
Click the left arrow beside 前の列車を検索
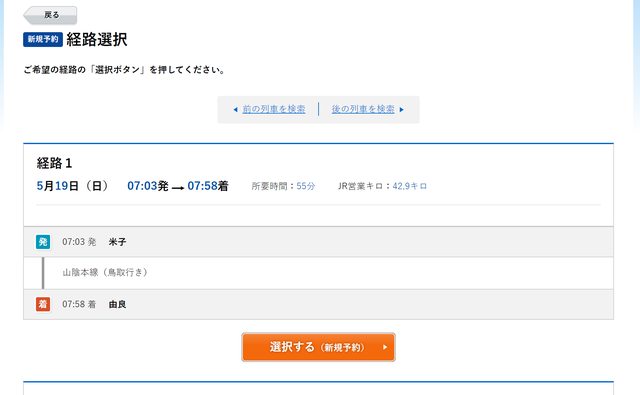pyautogui.click(x=236, y=109)
